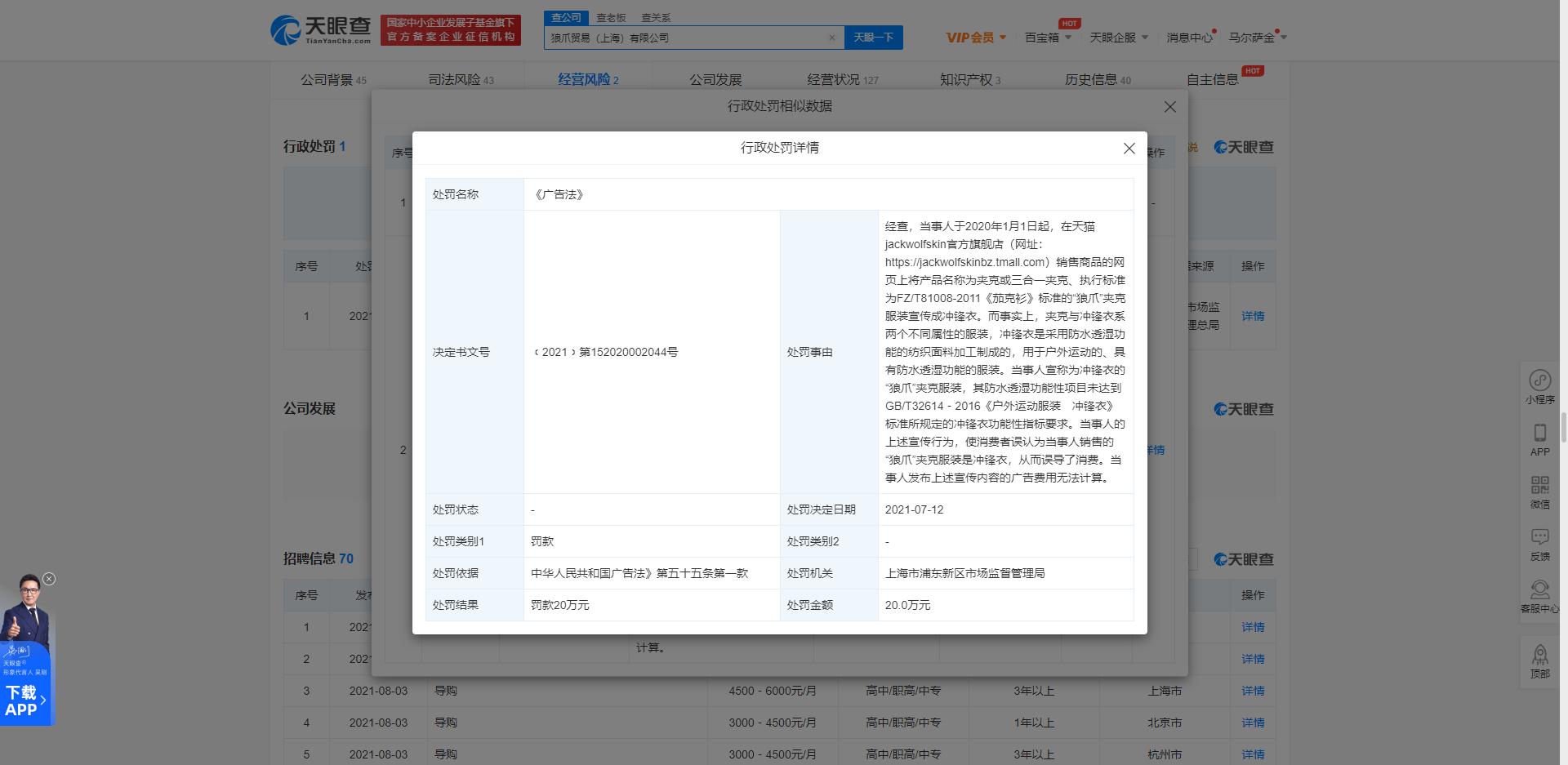
Task: Click the decision date 2021-07-12
Action: (x=914, y=509)
